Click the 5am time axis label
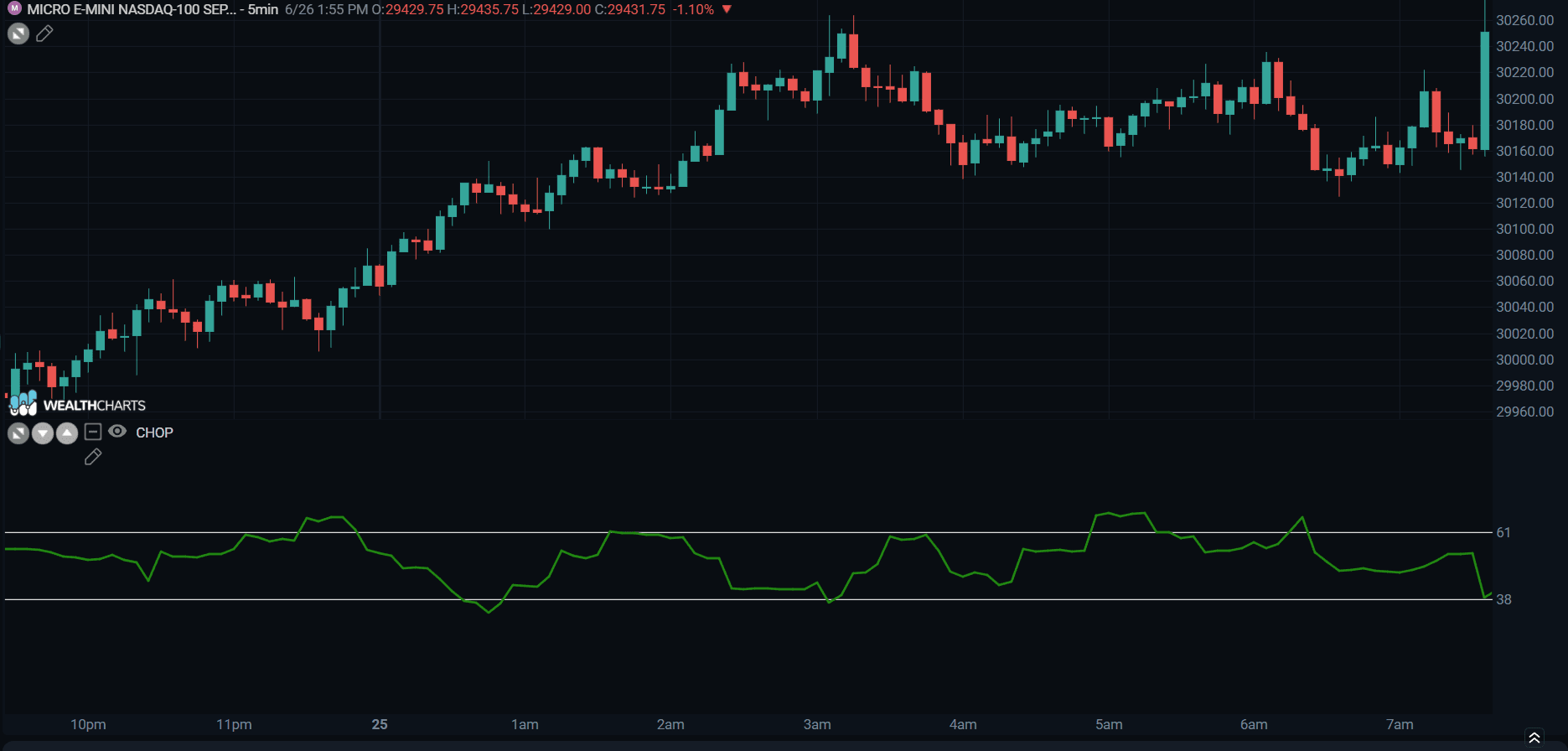Viewport: 1568px width, 751px height. tap(1109, 724)
